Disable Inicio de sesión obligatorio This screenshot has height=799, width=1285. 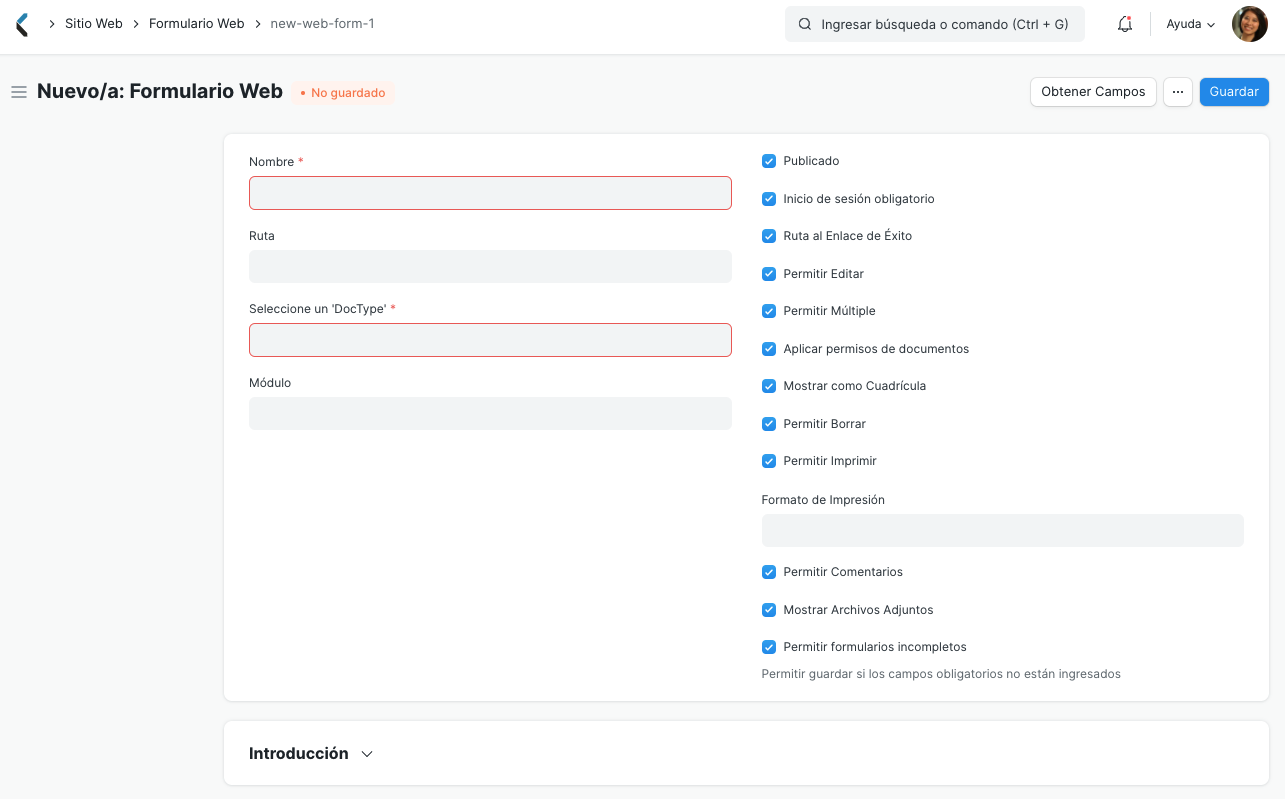pyautogui.click(x=768, y=198)
